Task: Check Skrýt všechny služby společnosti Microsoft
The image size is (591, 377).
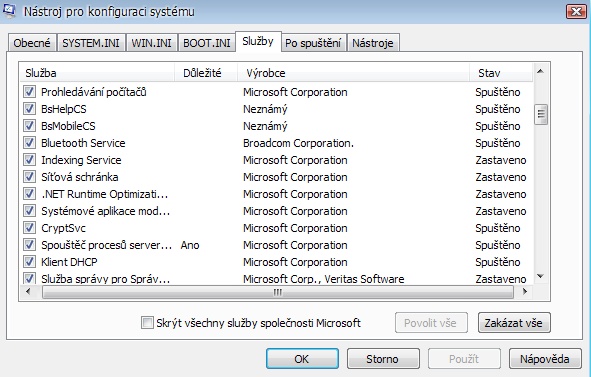Action: [x=147, y=323]
